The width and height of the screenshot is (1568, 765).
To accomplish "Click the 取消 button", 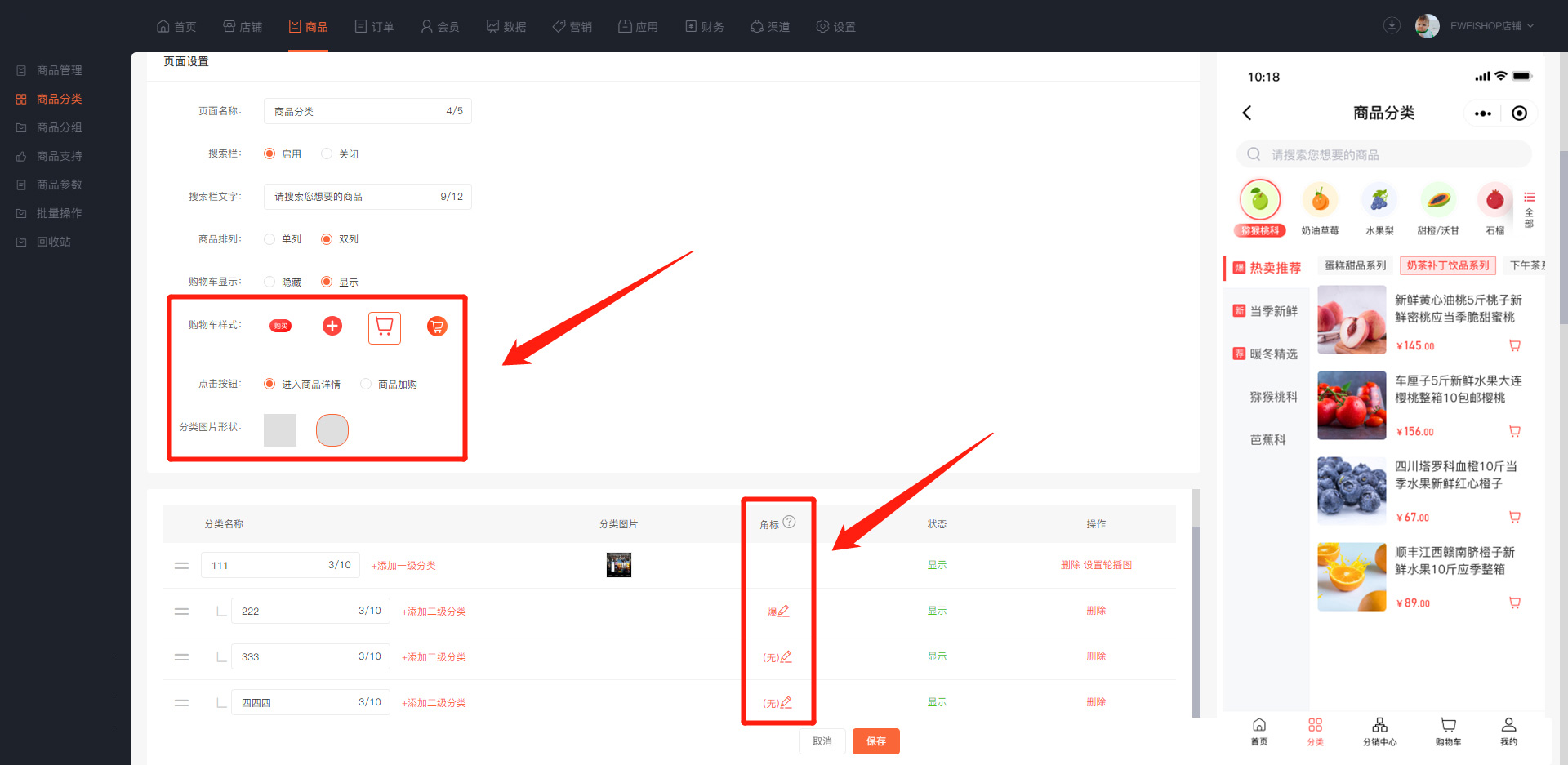I will click(822, 741).
